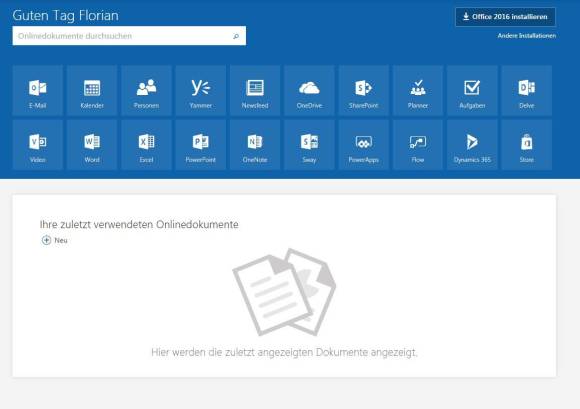Follow the Andere Installationen link

point(527,36)
